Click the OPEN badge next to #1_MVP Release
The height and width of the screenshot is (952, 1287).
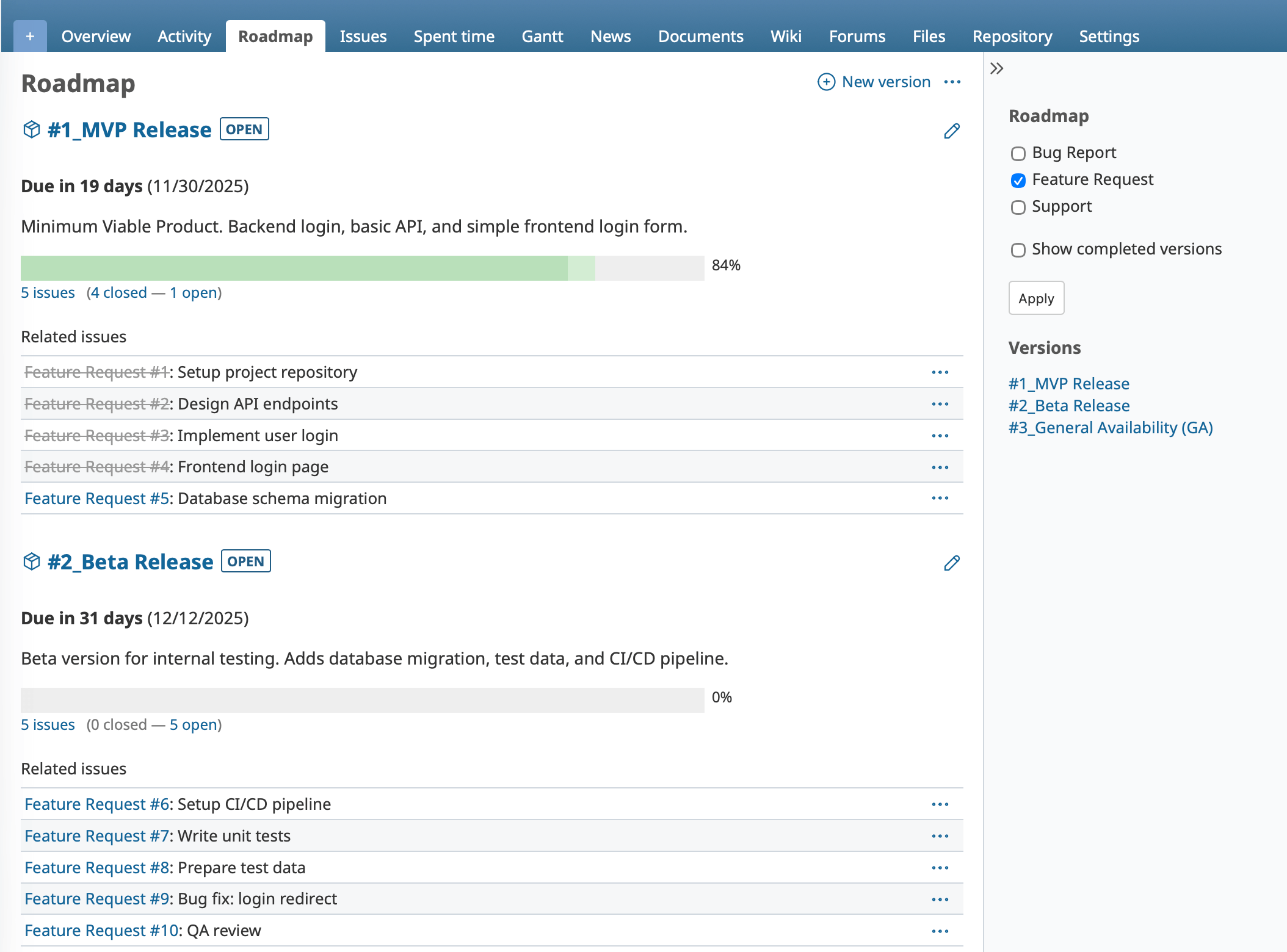[x=244, y=129]
